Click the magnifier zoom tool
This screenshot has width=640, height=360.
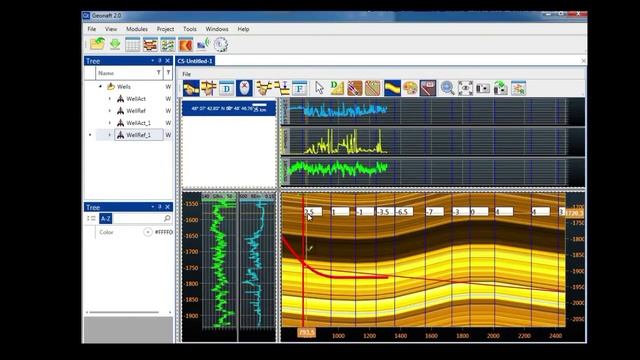(447, 88)
